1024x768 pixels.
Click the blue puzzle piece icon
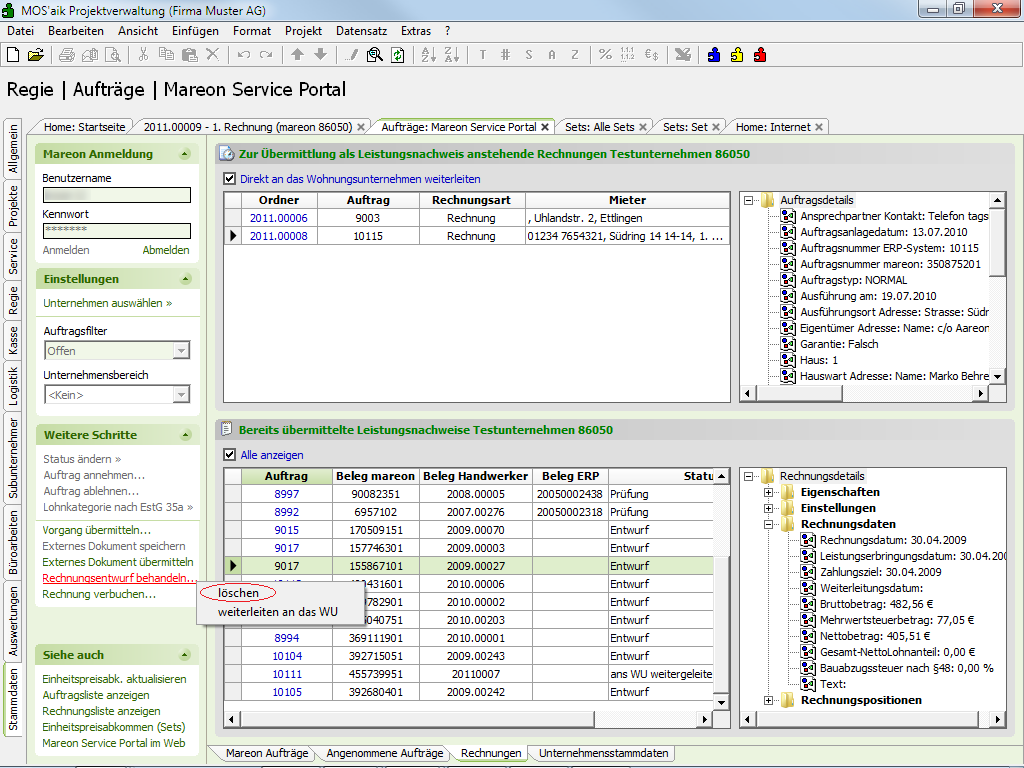click(714, 55)
